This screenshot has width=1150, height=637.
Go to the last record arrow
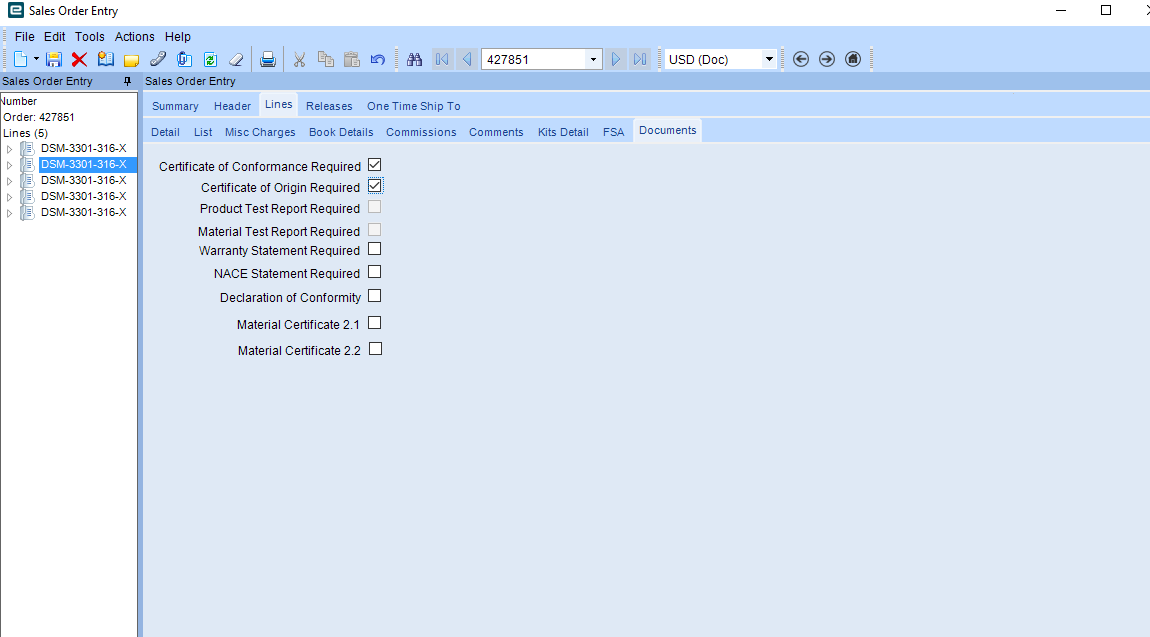coord(640,59)
